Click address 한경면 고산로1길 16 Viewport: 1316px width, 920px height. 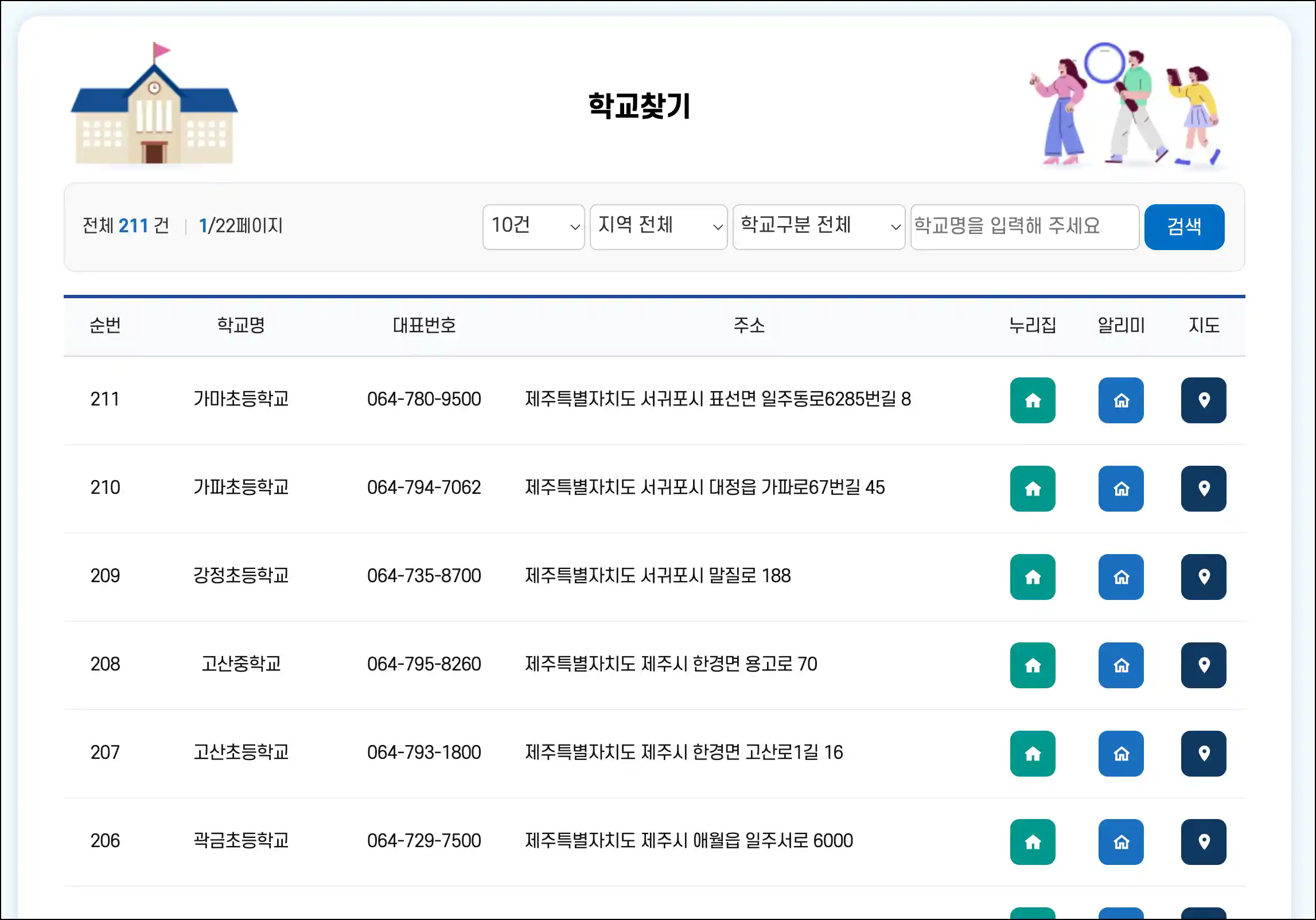click(x=768, y=752)
